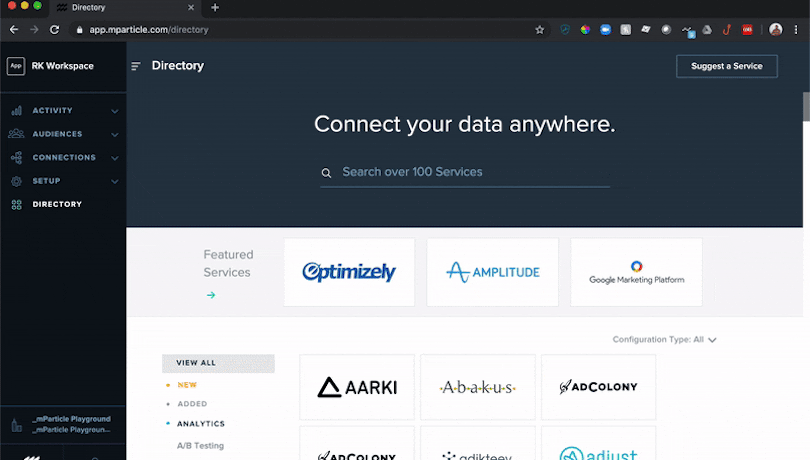Filter directory by Added
This screenshot has width=810, height=460.
click(192, 404)
